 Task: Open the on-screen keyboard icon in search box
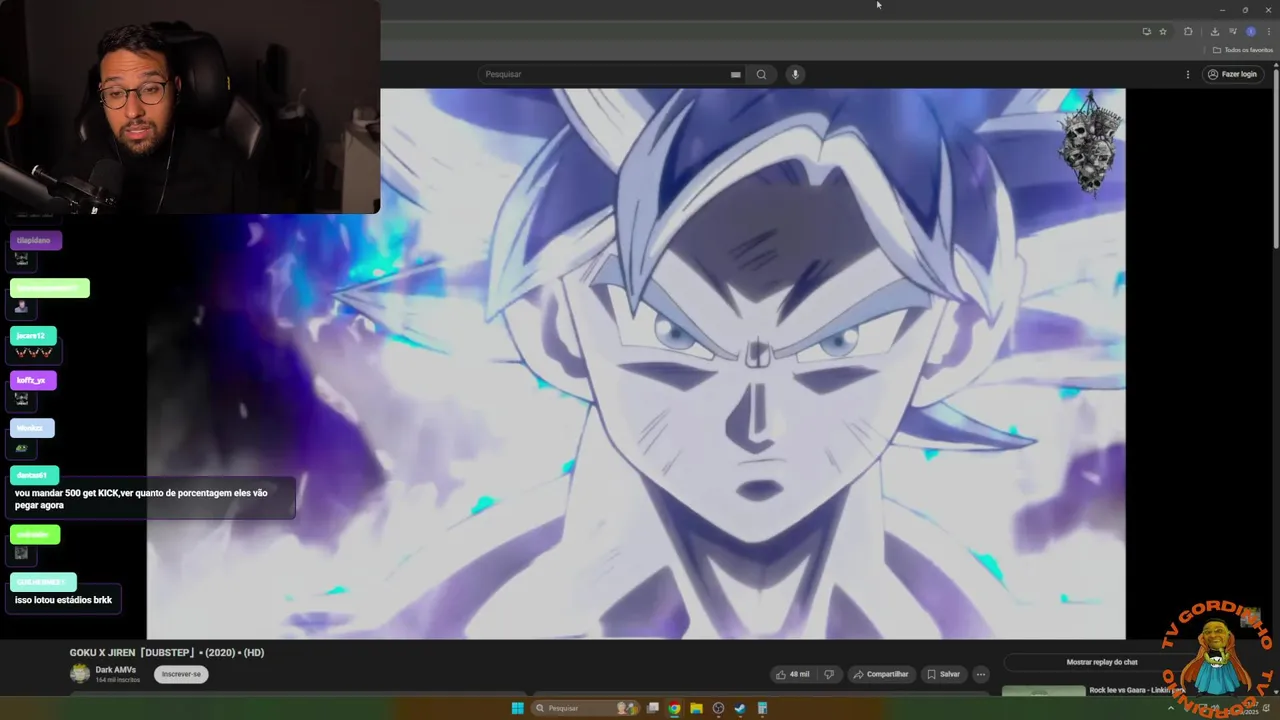pos(735,74)
